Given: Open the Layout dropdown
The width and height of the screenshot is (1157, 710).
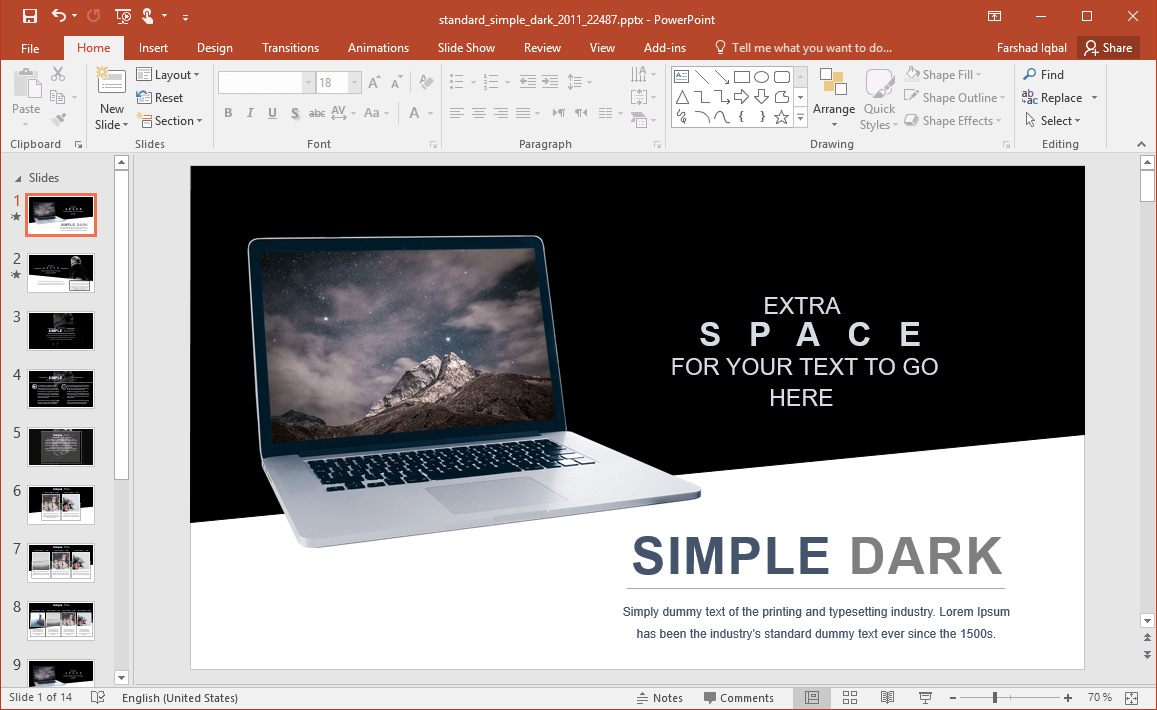Looking at the screenshot, I should [x=168, y=75].
